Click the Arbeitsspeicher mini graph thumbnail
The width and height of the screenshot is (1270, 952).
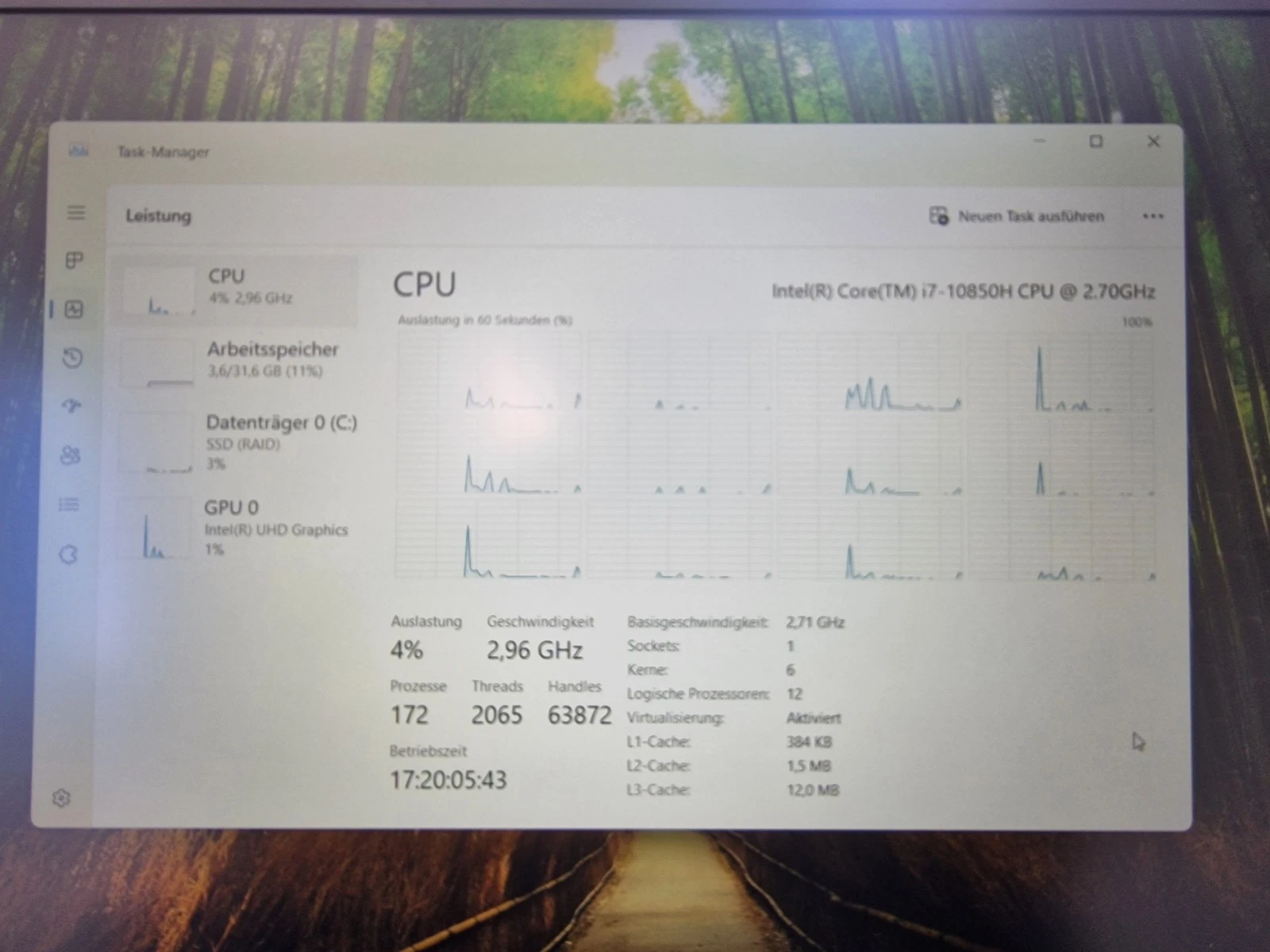coord(157,363)
